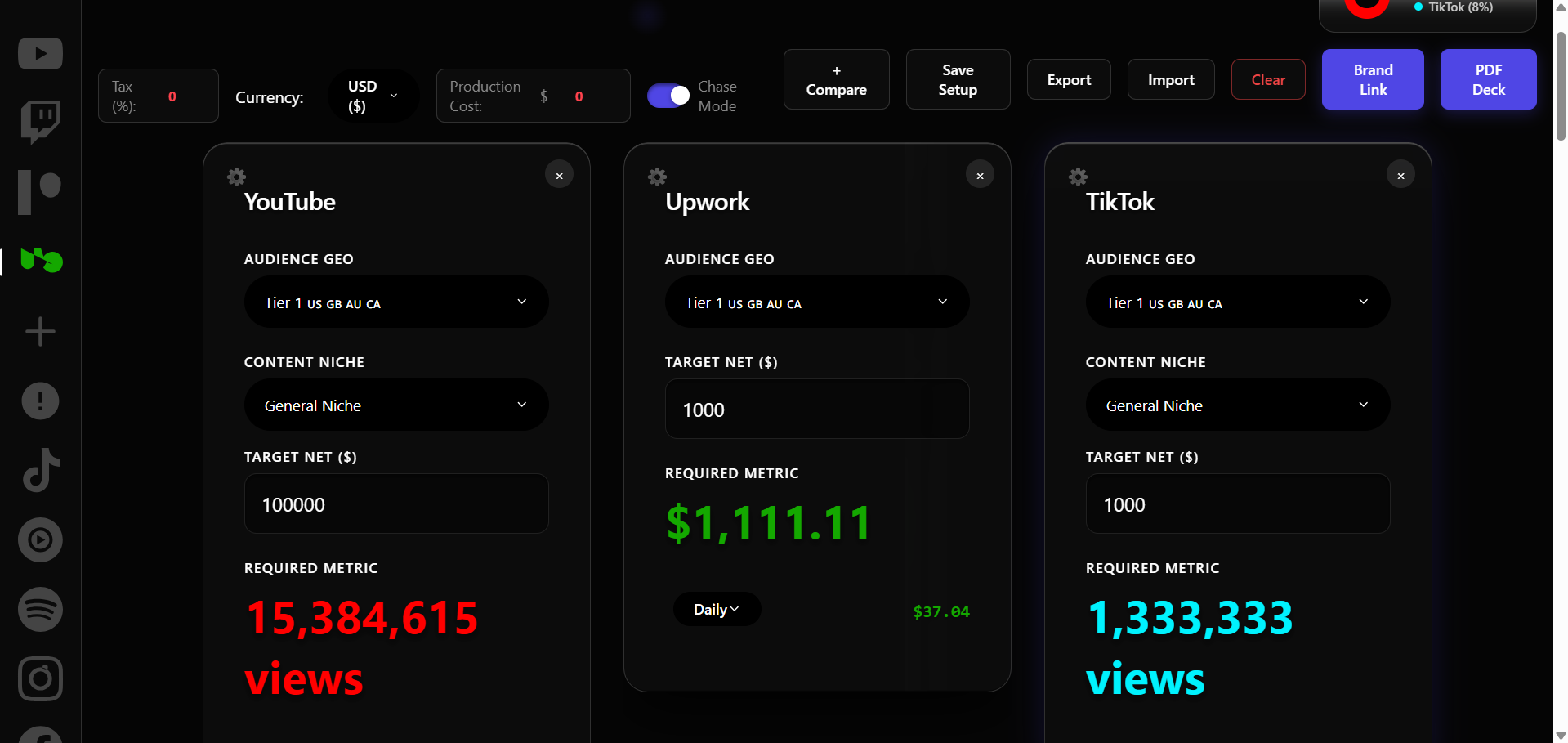
Task: Click the $1,111.11 required metric
Action: (x=768, y=523)
